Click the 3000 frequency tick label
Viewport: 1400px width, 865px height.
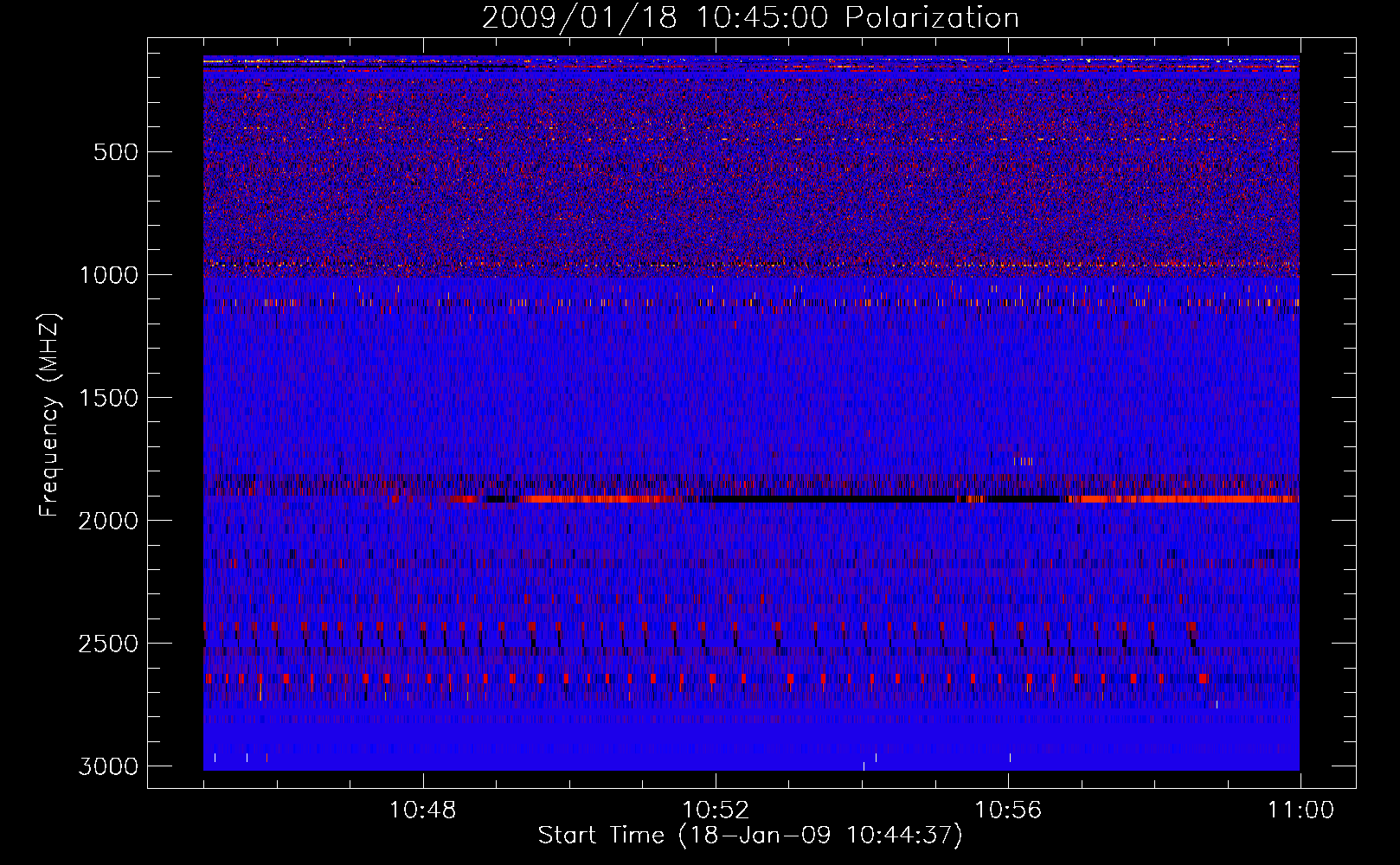[108, 766]
